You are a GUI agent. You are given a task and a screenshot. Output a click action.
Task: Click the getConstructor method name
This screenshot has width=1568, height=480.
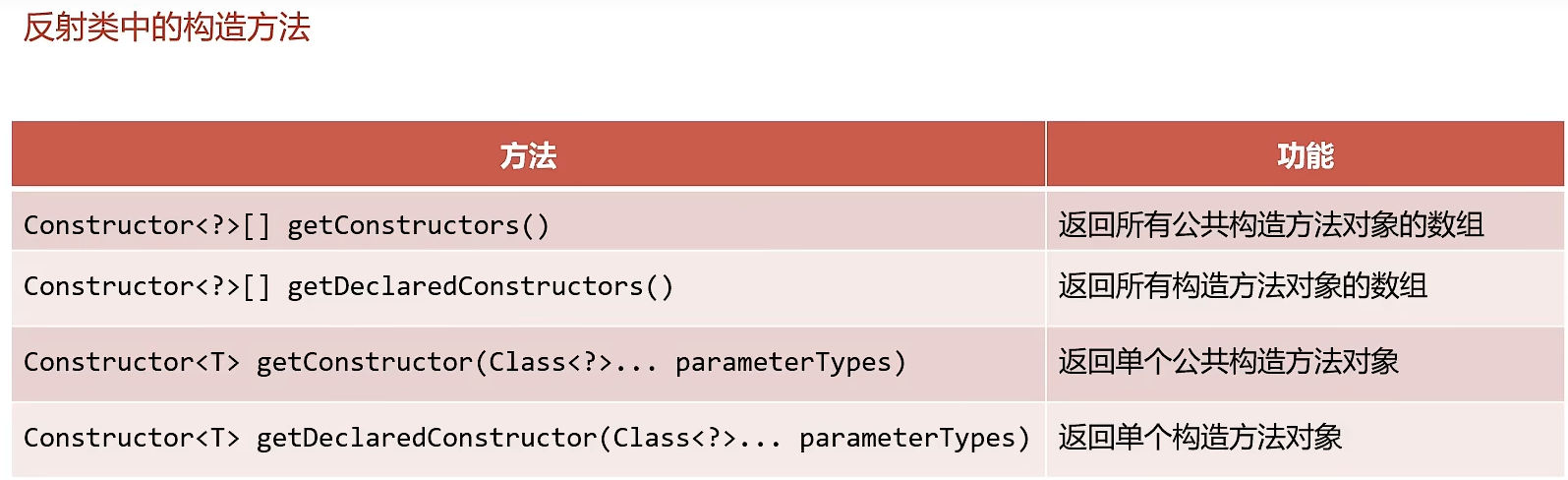tap(364, 363)
